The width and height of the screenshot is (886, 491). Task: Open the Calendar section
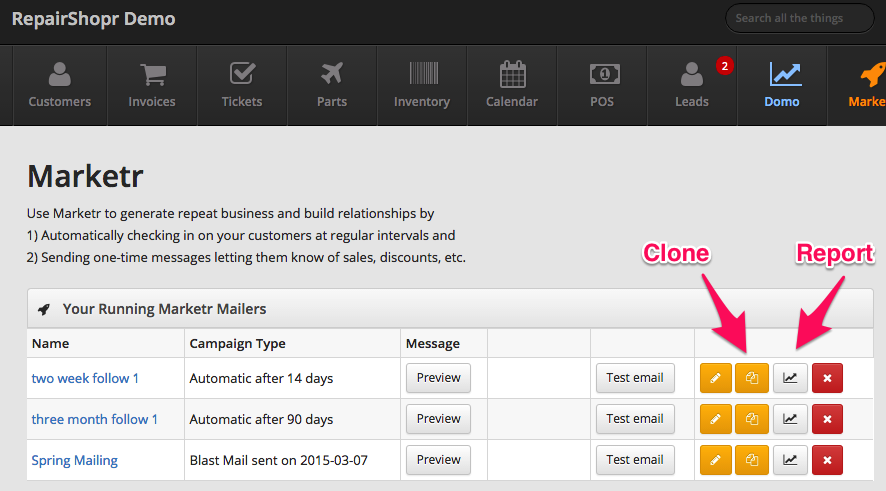pyautogui.click(x=512, y=85)
